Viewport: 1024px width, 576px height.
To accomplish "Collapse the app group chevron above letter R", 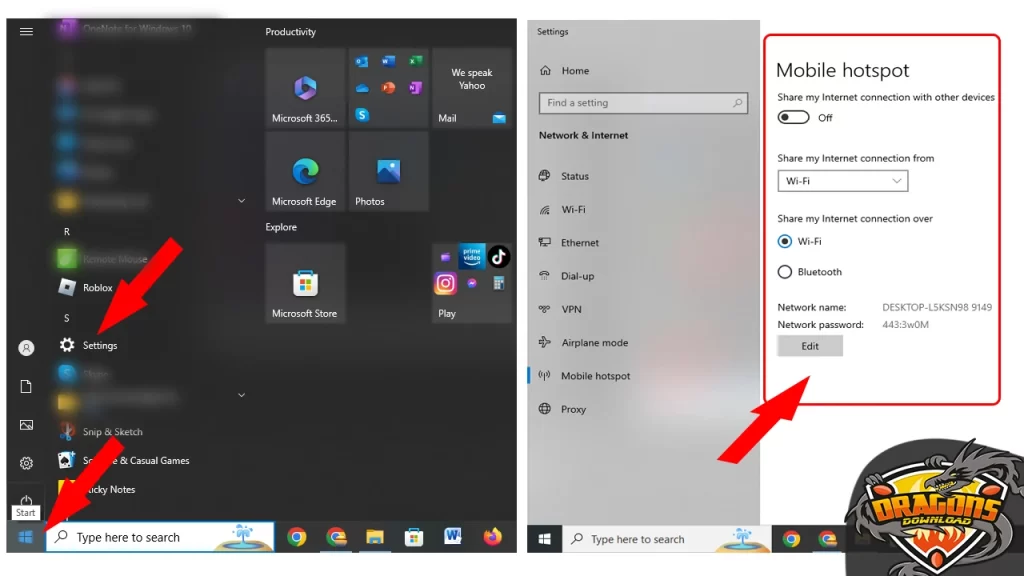I will tap(241, 201).
